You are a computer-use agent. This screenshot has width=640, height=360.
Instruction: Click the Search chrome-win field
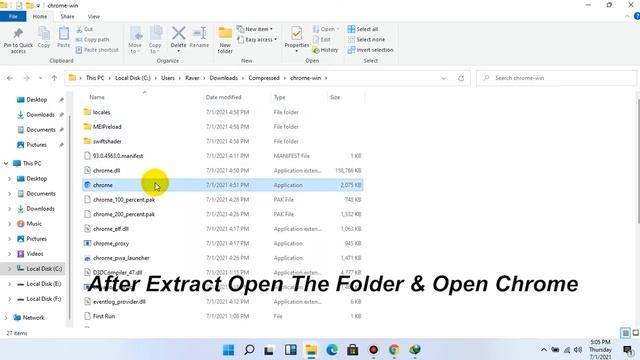pyautogui.click(x=556, y=78)
